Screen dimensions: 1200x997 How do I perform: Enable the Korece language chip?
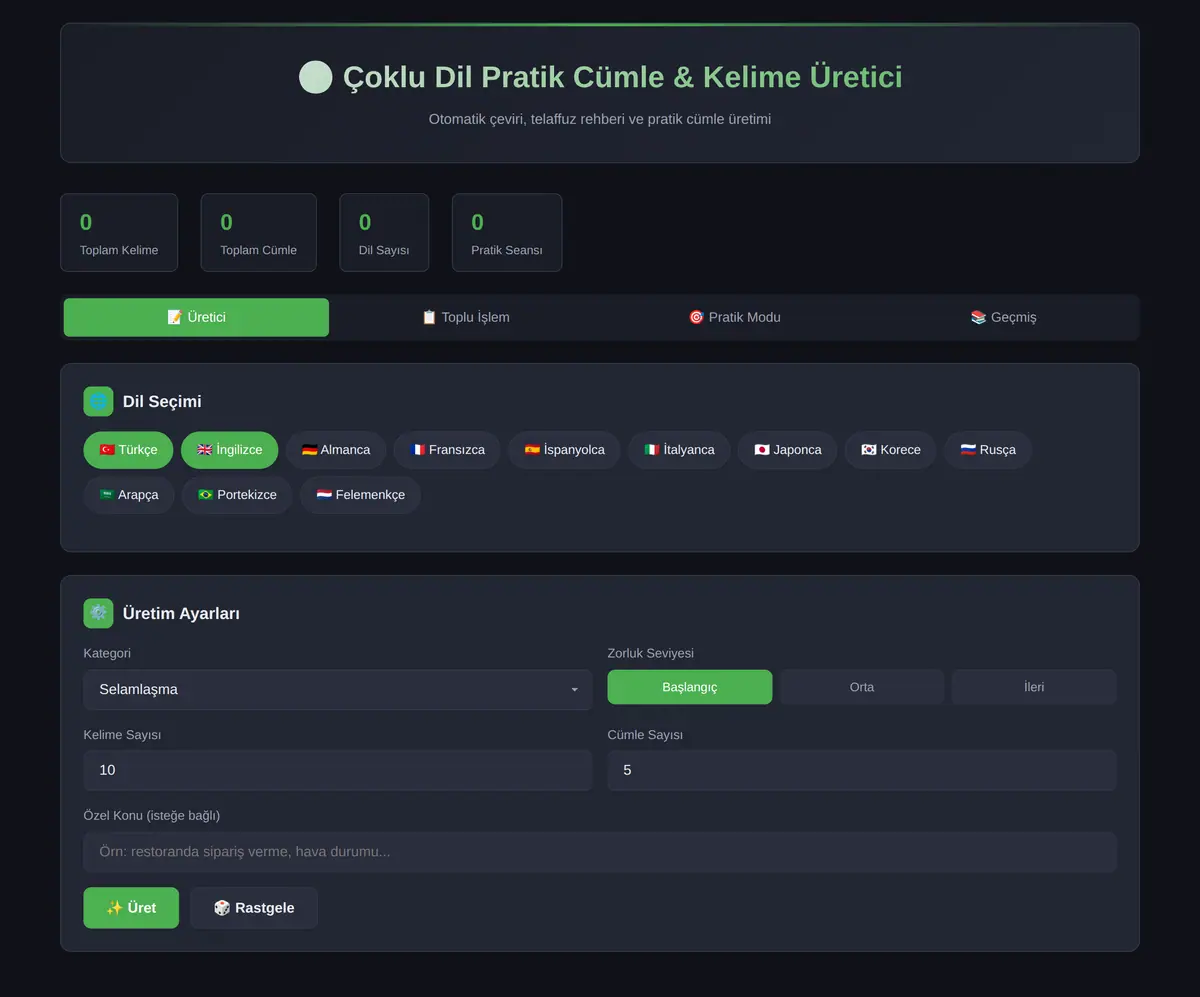click(890, 450)
